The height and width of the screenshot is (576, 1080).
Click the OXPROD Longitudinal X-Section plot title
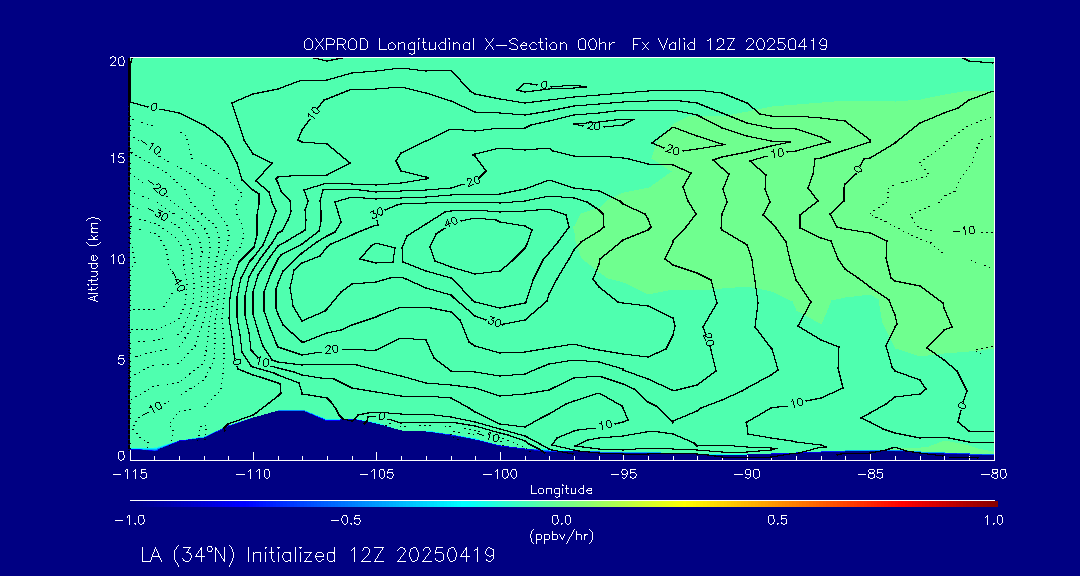click(x=565, y=44)
